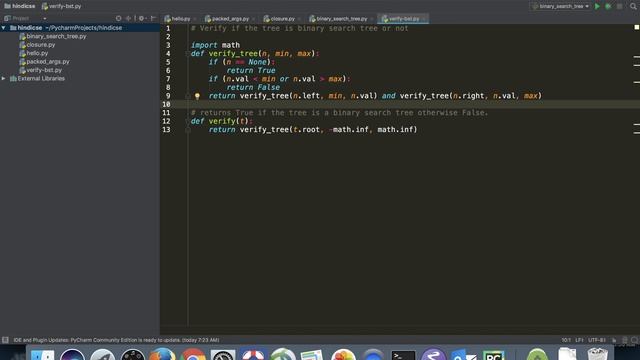Click the tool windows toggle icon in status bar
This screenshot has width=640, height=360.
tap(5, 340)
